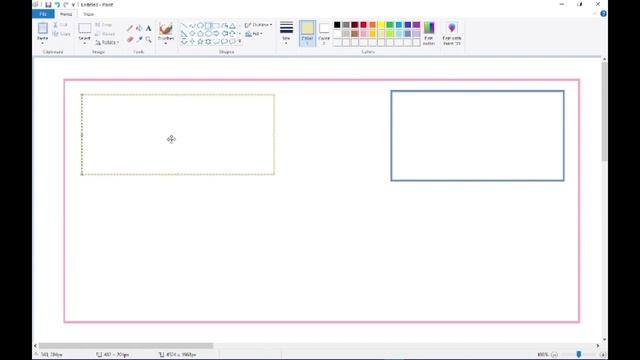
Task: Click the Cut button
Action: [61, 25]
